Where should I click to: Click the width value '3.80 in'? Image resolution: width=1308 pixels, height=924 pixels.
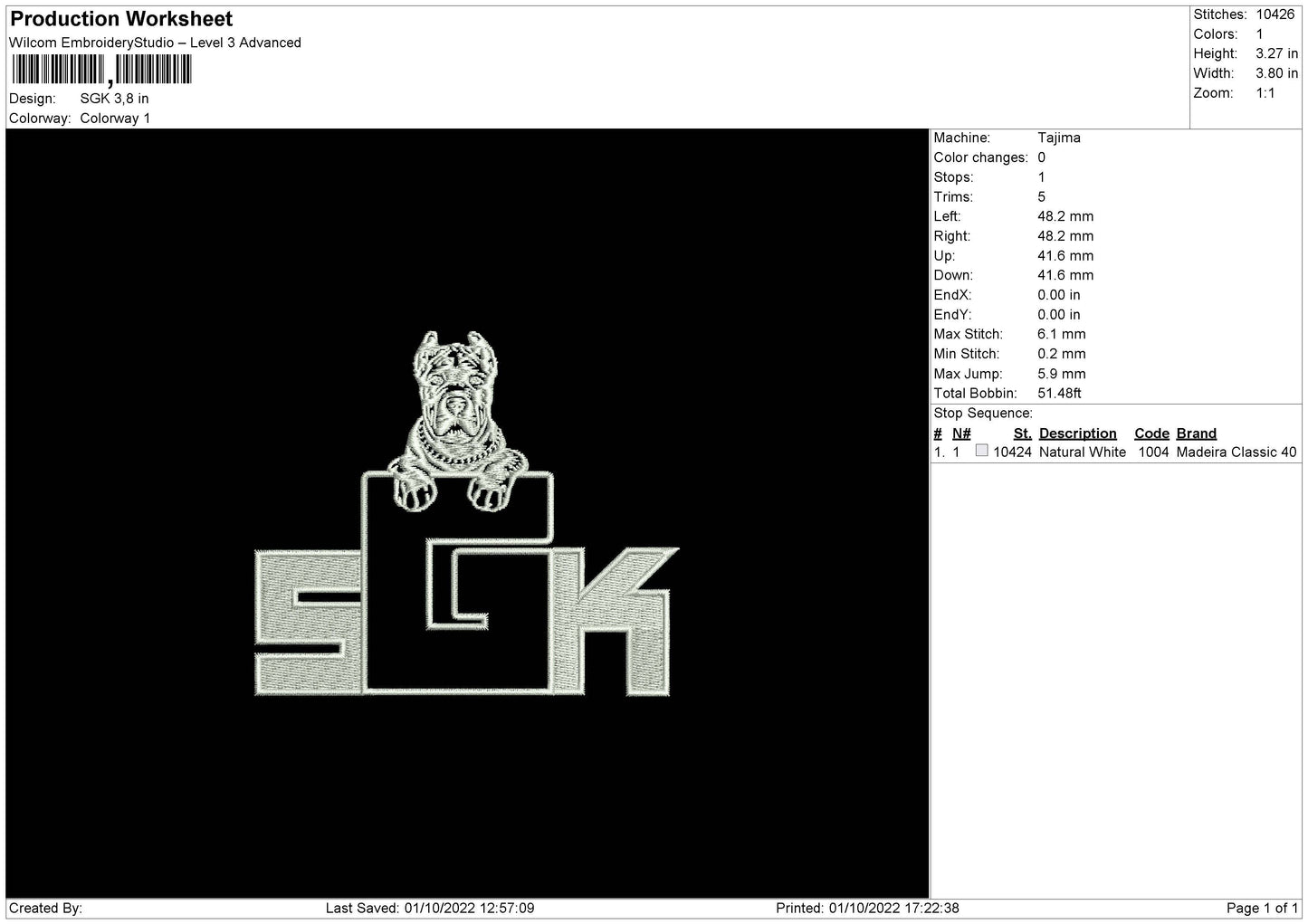1276,73
